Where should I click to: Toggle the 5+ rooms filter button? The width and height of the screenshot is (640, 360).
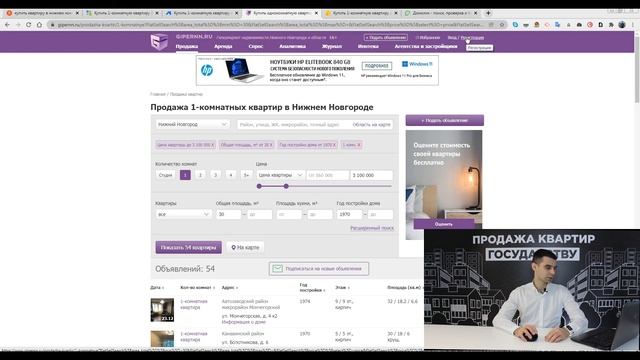[x=246, y=175]
